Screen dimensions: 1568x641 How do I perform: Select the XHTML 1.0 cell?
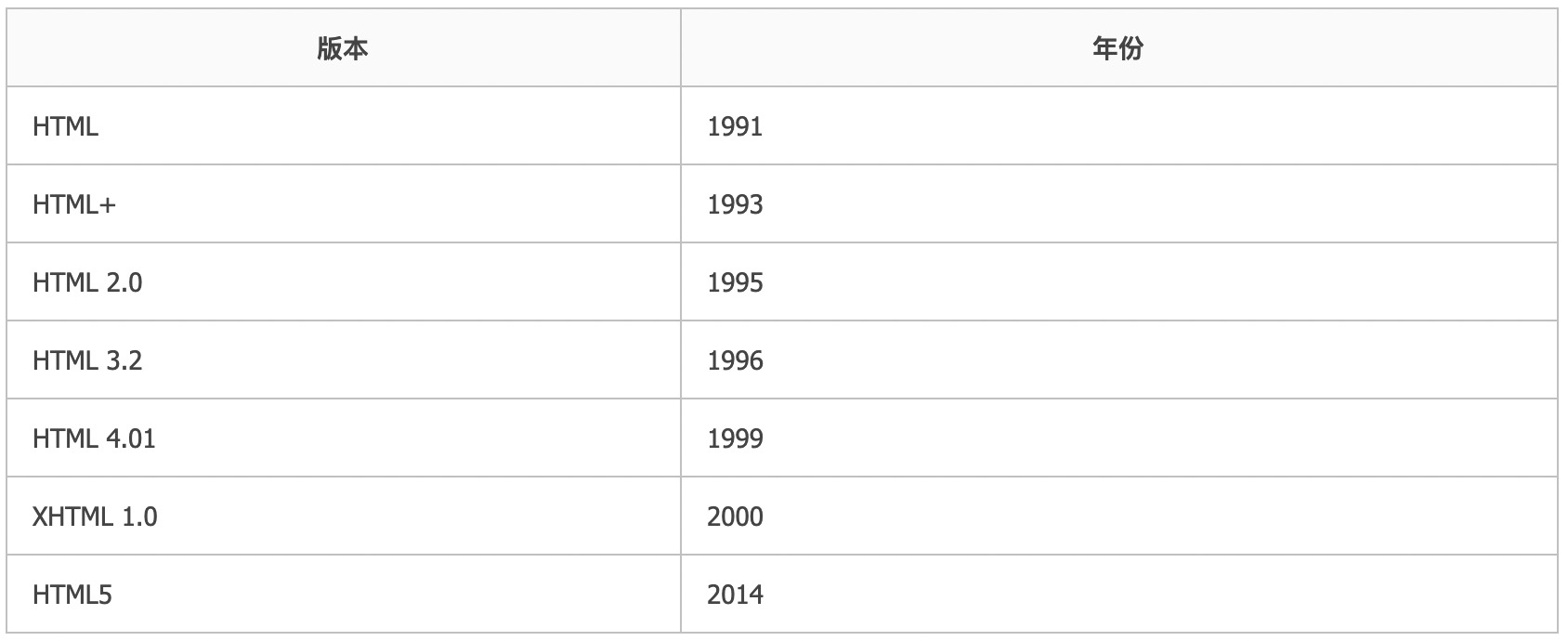(x=344, y=517)
